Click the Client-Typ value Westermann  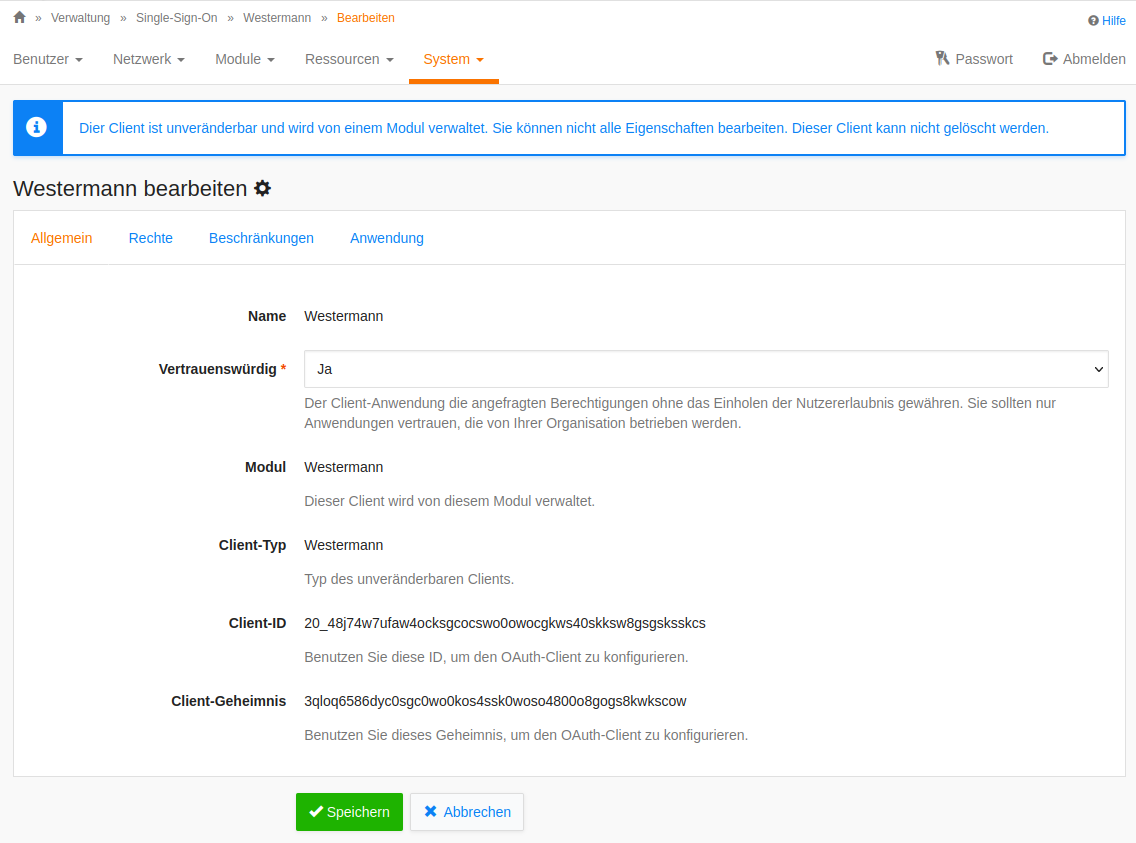pos(343,545)
